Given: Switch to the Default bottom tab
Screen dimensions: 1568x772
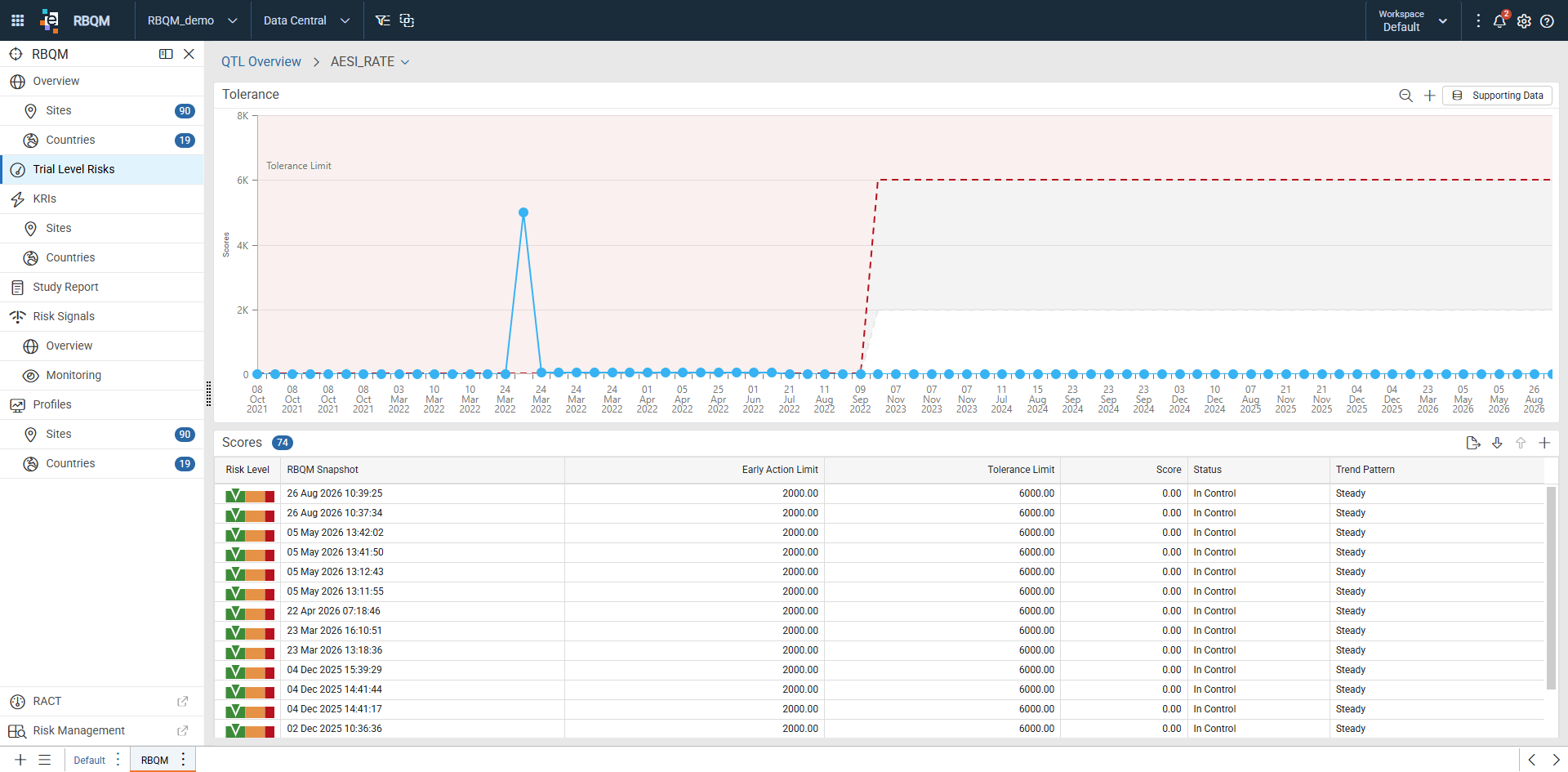Looking at the screenshot, I should (x=89, y=761).
